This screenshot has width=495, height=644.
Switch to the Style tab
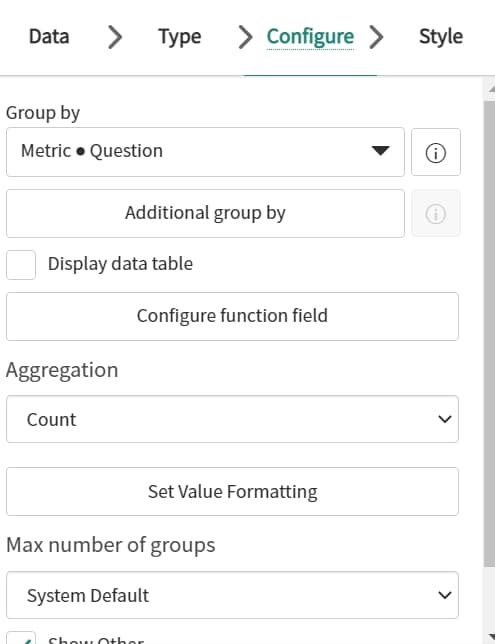click(441, 37)
